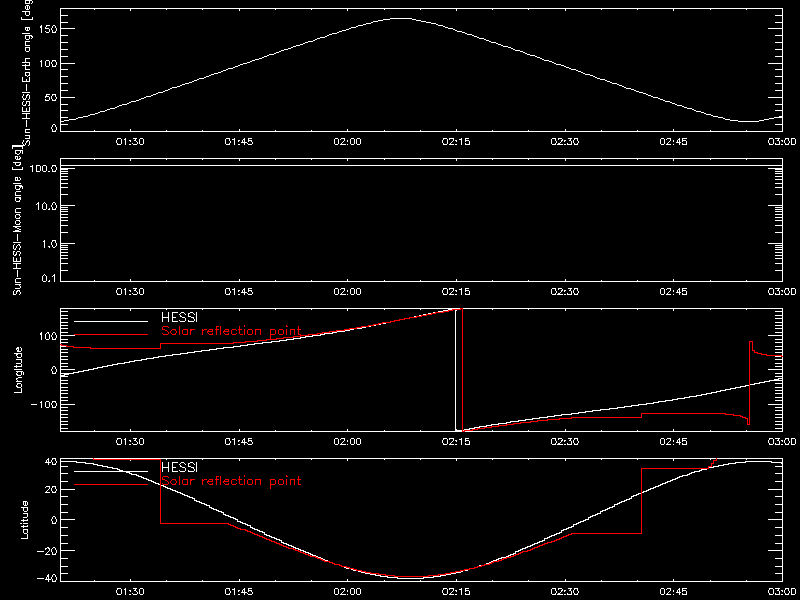This screenshot has height=600, width=800.
Task: Select the 02:15 time label under Earth angle plot
Action: (456, 142)
